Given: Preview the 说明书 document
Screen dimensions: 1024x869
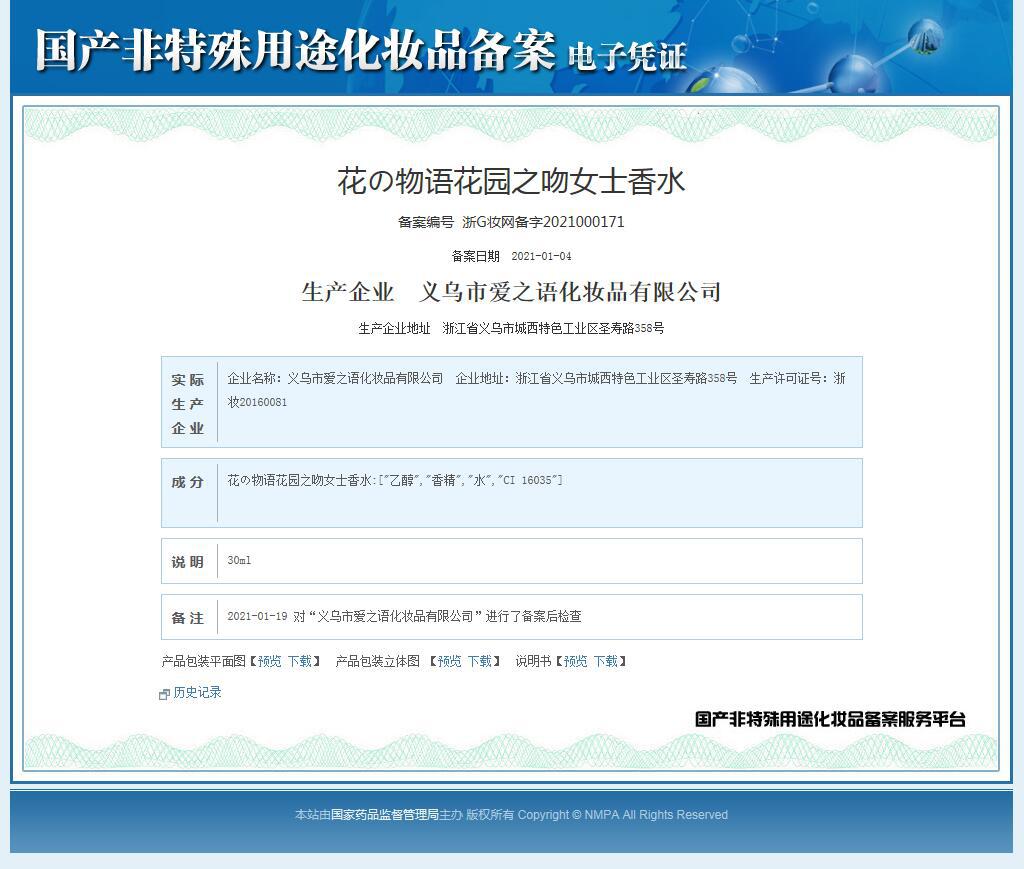Looking at the screenshot, I should [x=575, y=661].
